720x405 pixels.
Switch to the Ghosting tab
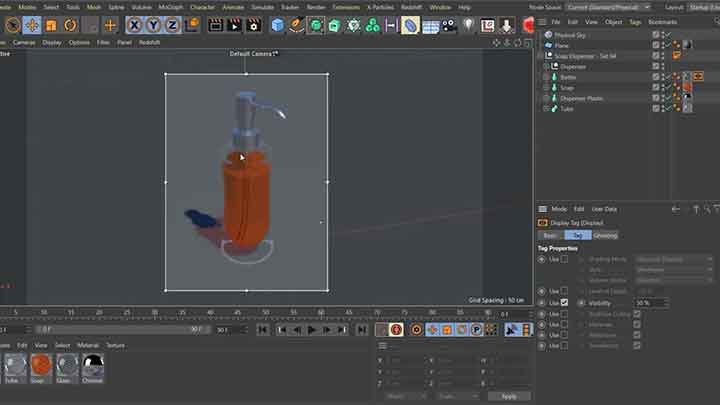click(x=605, y=236)
